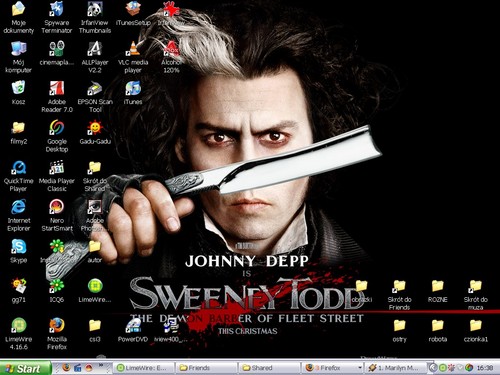This screenshot has width=500, height=375.
Task: Launch PowerDVD shortcut
Action: tap(133, 330)
